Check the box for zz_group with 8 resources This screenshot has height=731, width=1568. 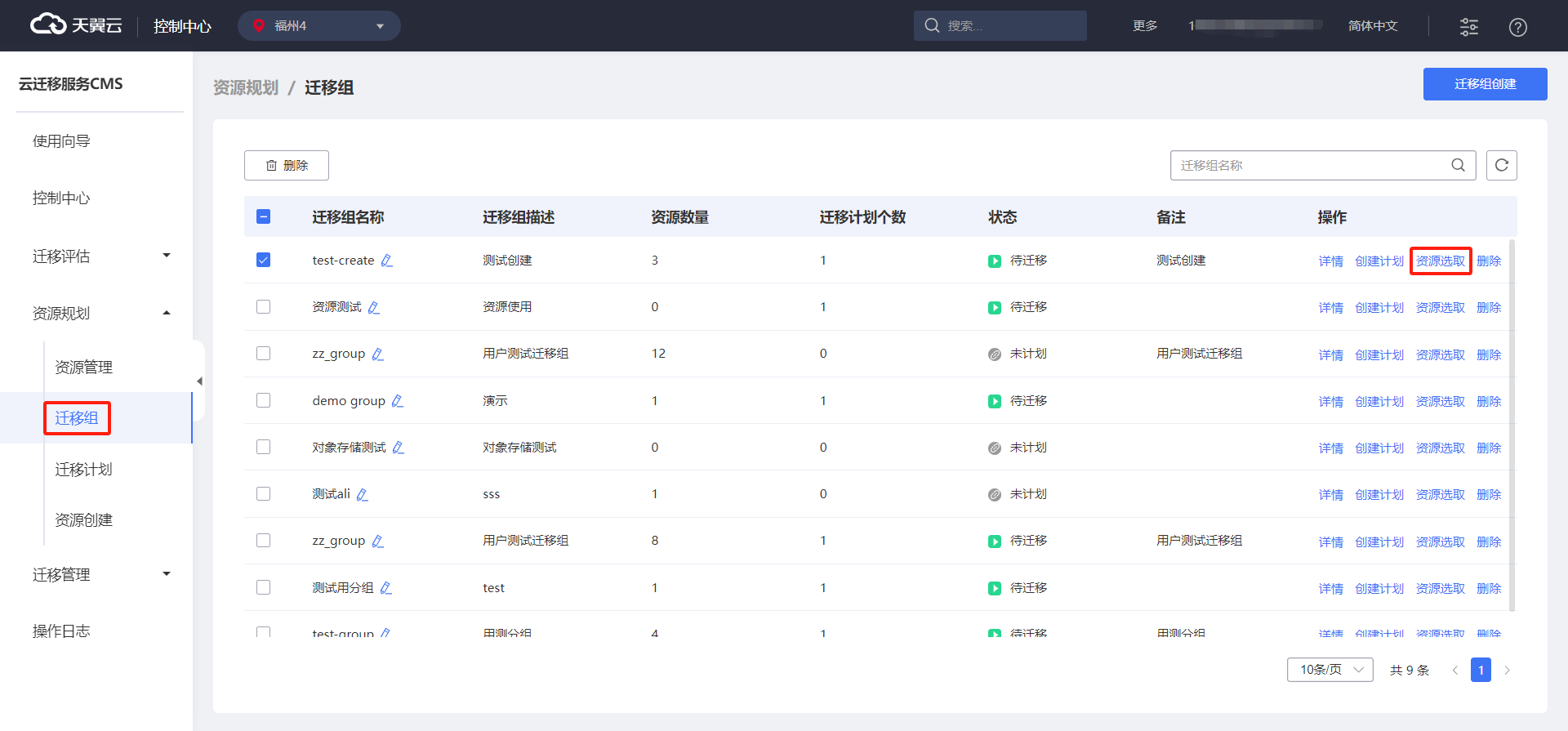[263, 540]
